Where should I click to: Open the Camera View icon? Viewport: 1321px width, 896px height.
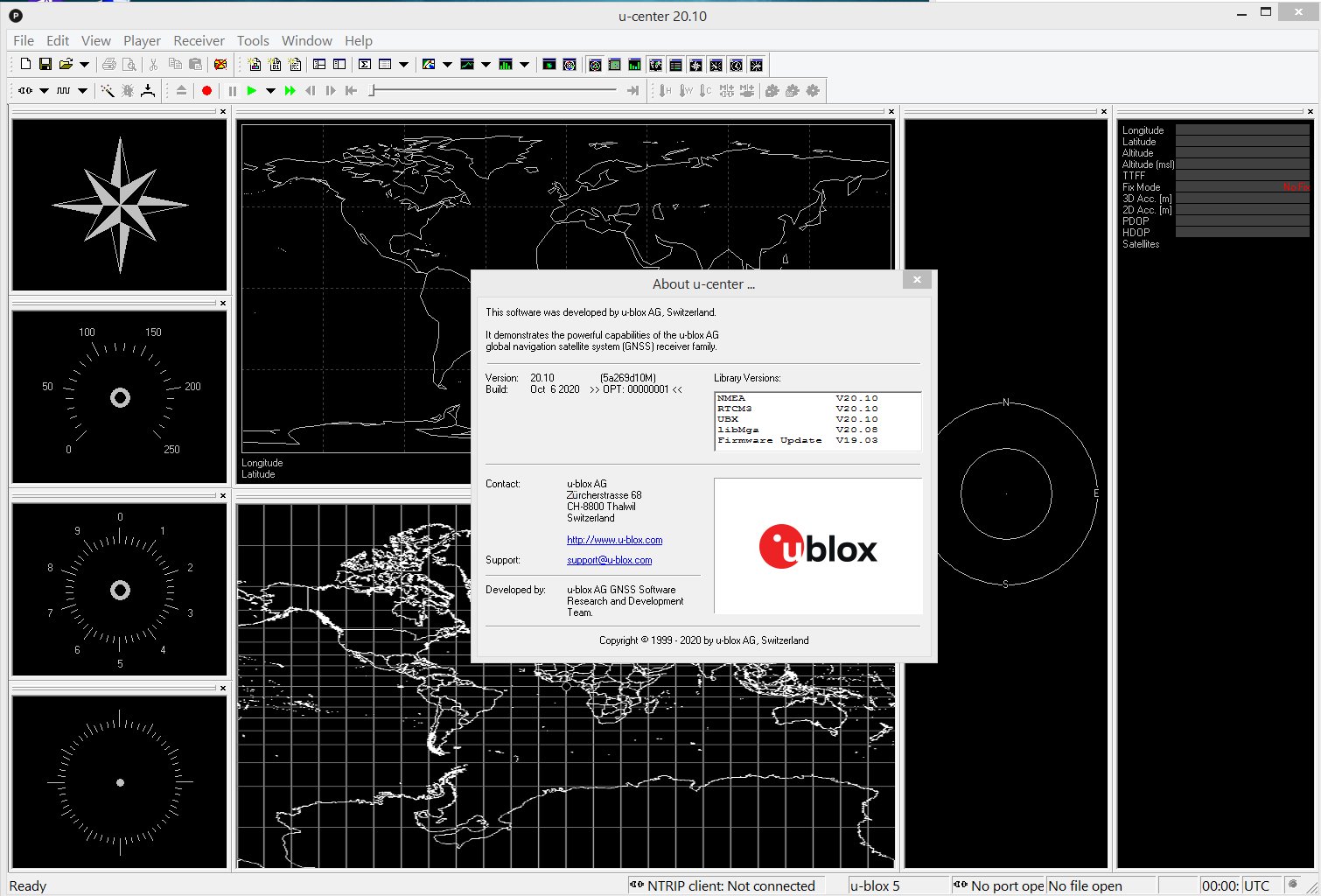[x=549, y=64]
